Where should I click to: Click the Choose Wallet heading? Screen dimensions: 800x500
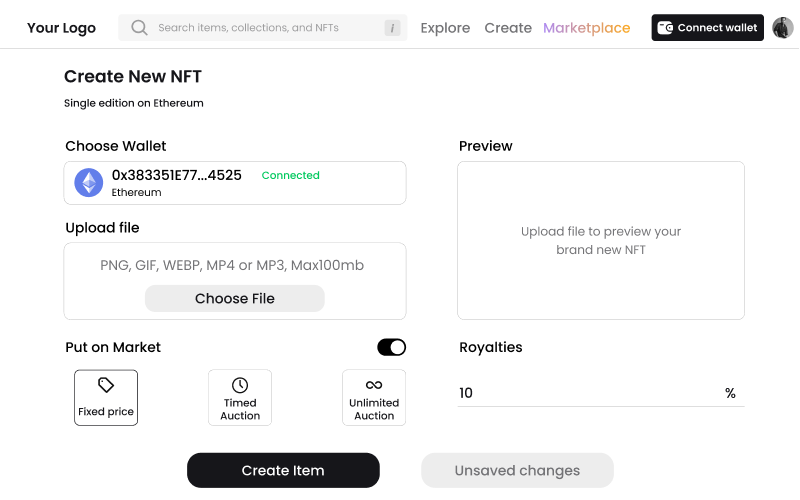[x=116, y=146]
